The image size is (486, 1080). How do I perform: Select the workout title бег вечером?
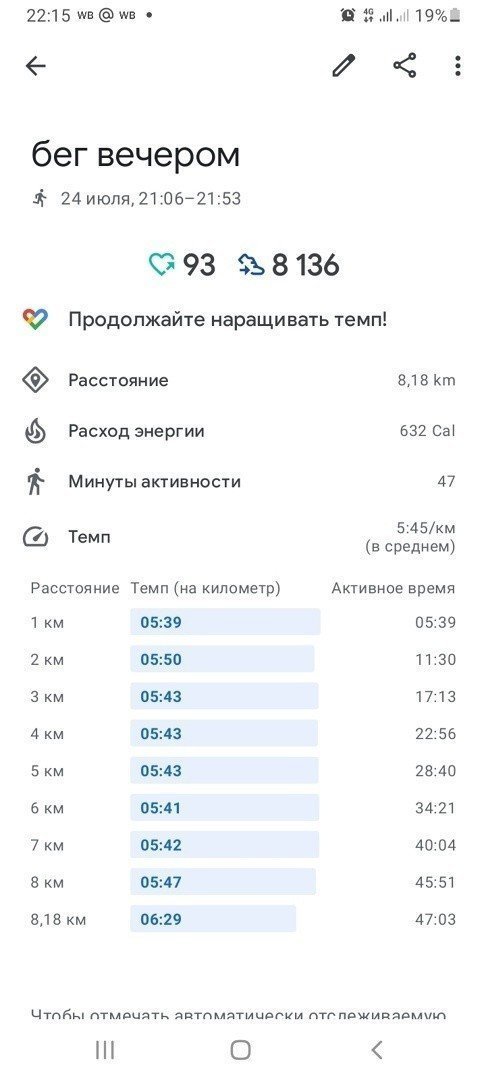136,154
